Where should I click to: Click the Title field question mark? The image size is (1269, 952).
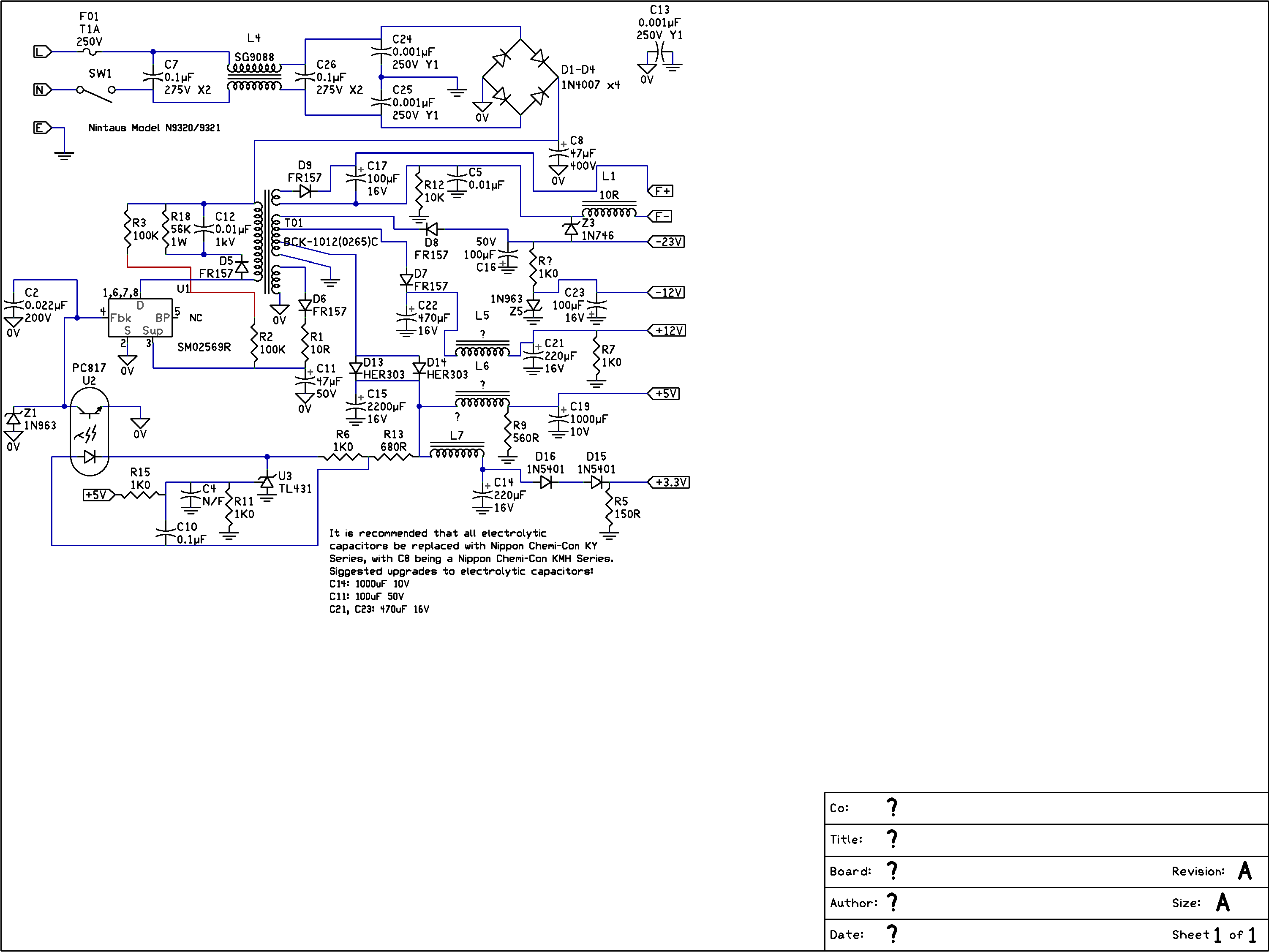pos(892,839)
